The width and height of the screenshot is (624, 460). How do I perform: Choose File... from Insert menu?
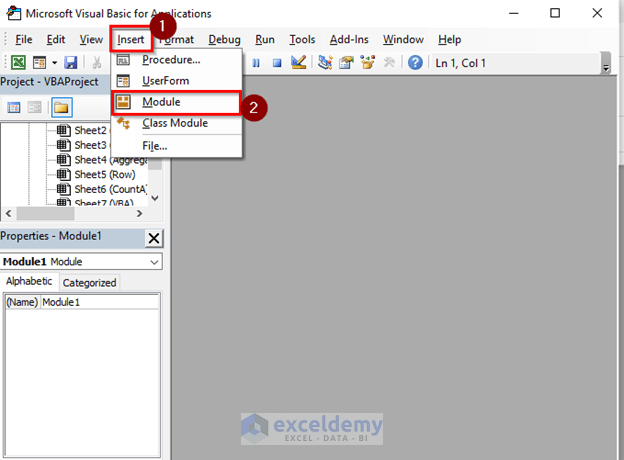click(177, 146)
